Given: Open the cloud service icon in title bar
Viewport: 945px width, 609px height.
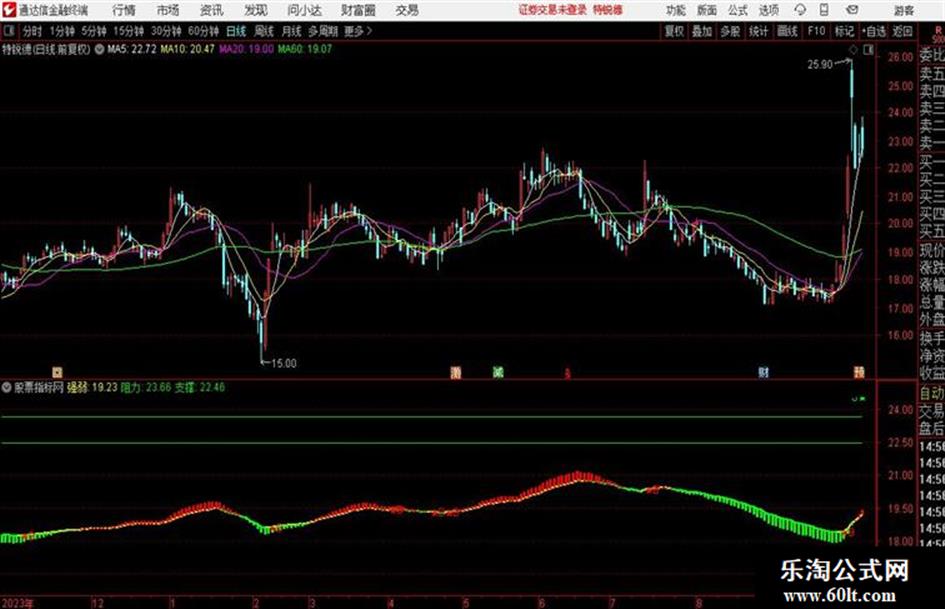Looking at the screenshot, I should [x=800, y=10].
